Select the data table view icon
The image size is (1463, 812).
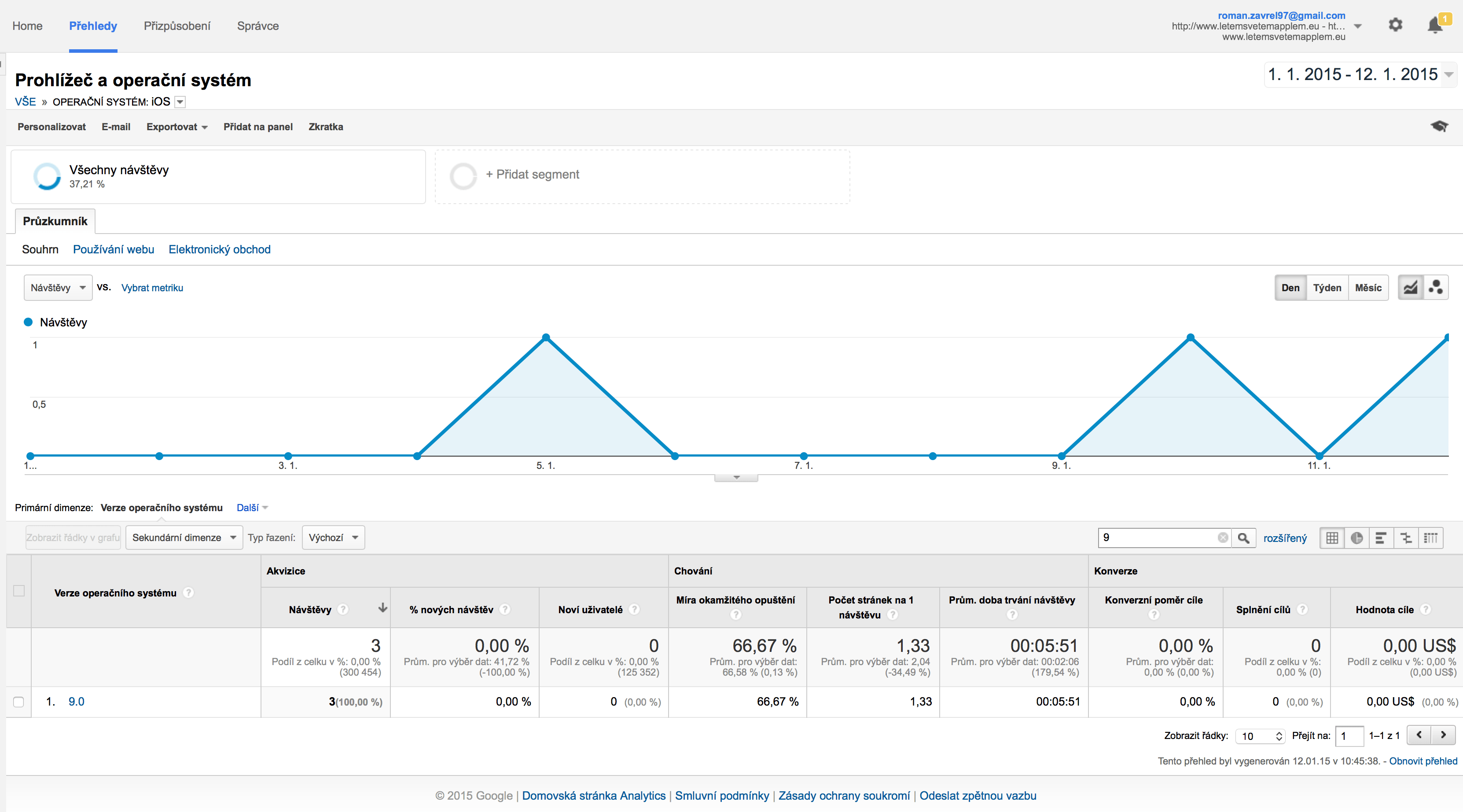tap(1332, 538)
